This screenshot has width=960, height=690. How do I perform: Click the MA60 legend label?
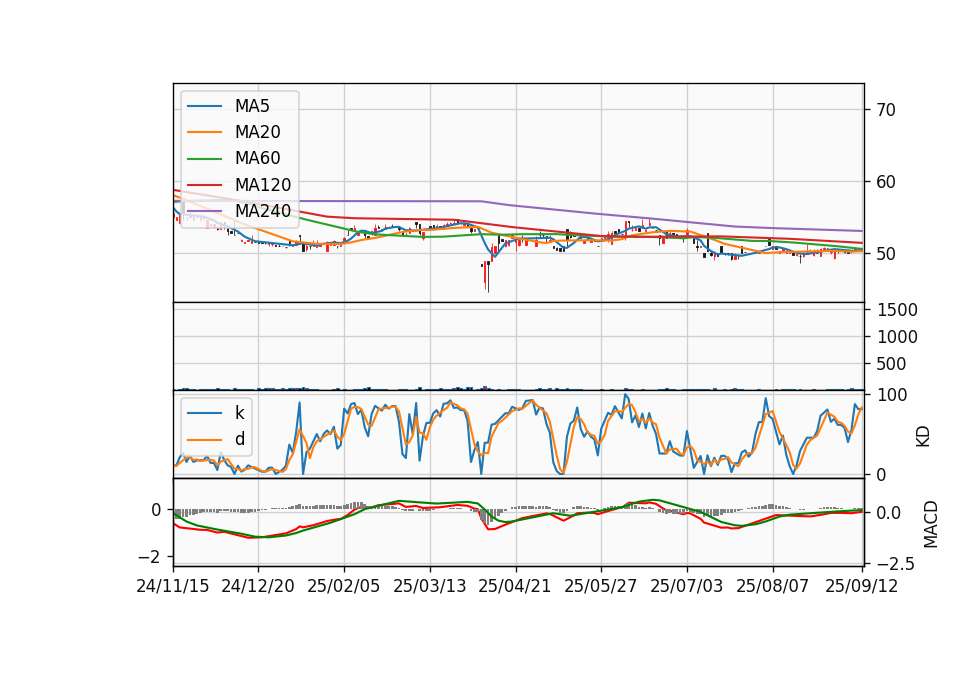pyautogui.click(x=257, y=159)
